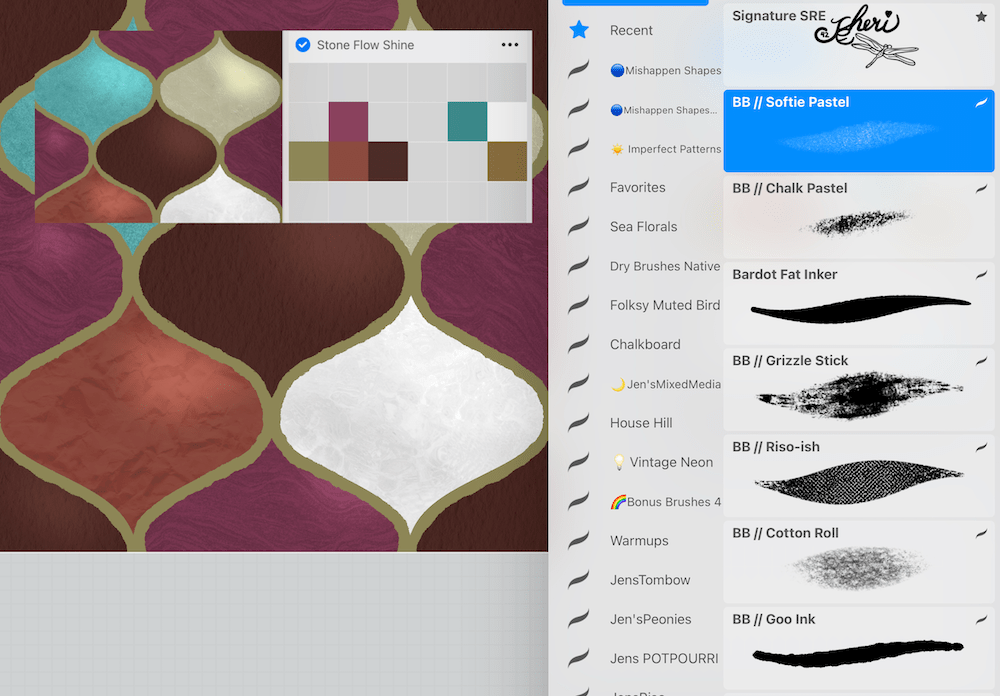The height and width of the screenshot is (696, 1000).
Task: Click brush icon beside House Hill set
Action: pyautogui.click(x=579, y=423)
